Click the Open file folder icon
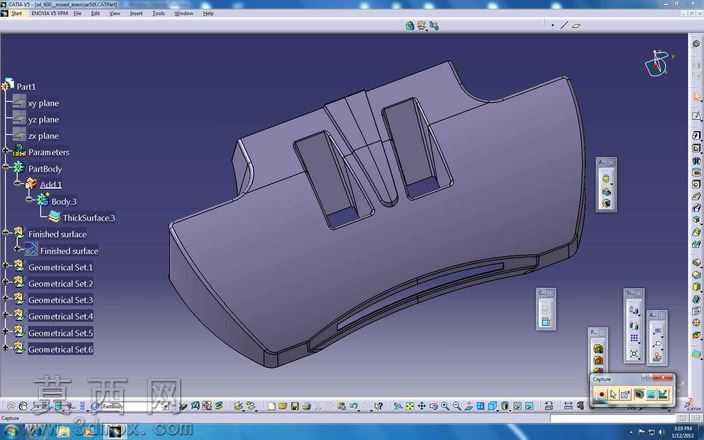Image resolution: width=704 pixels, height=440 pixels. pos(282,406)
